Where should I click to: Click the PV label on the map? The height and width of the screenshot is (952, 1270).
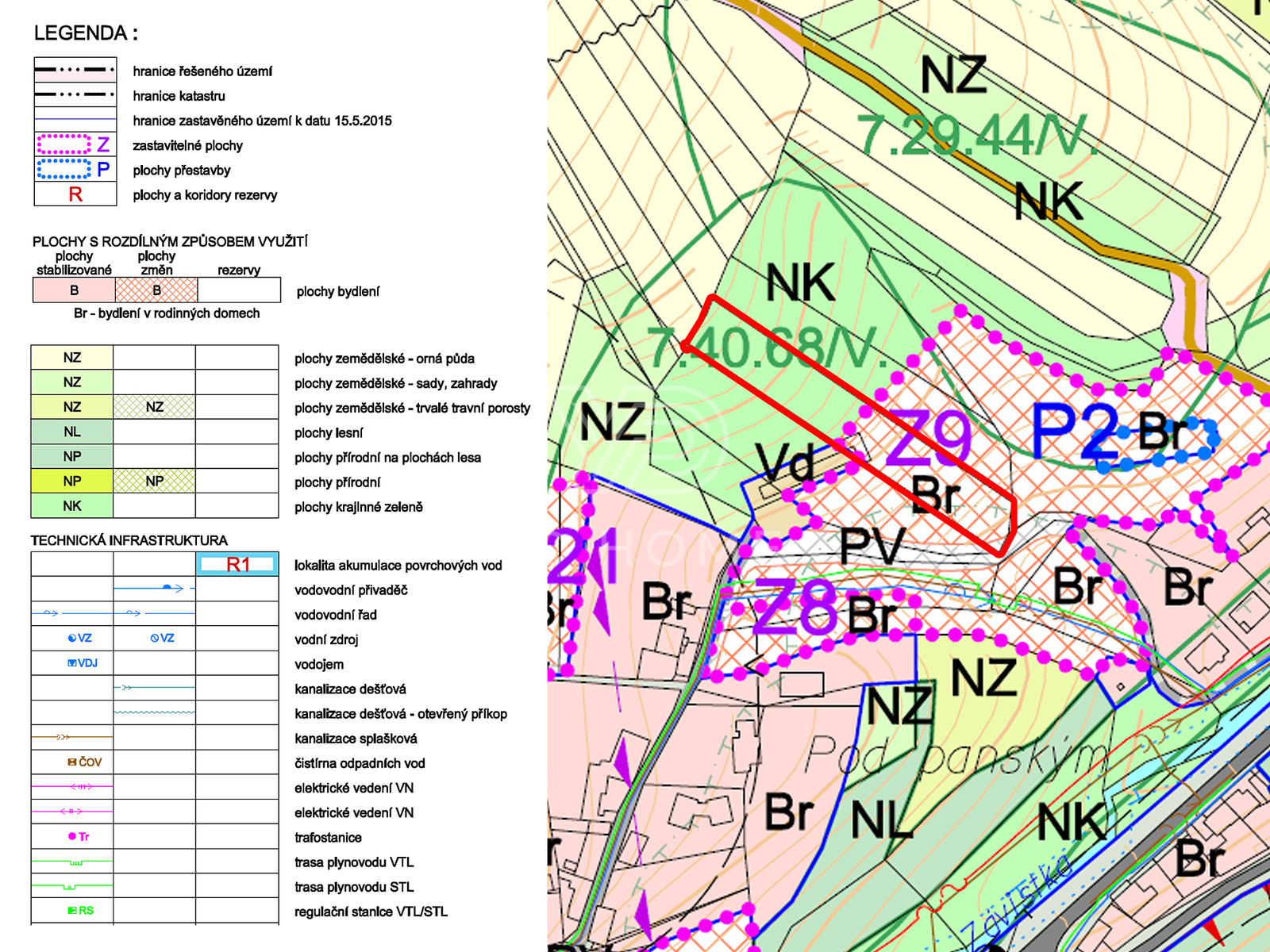872,546
